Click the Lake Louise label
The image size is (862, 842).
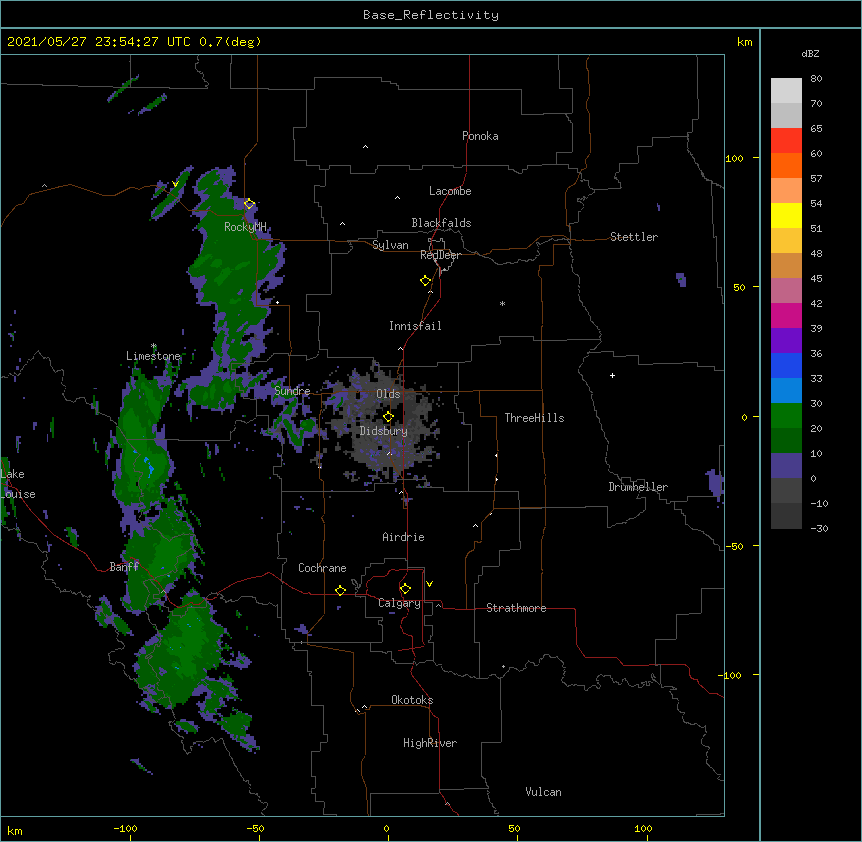click(x=18, y=484)
